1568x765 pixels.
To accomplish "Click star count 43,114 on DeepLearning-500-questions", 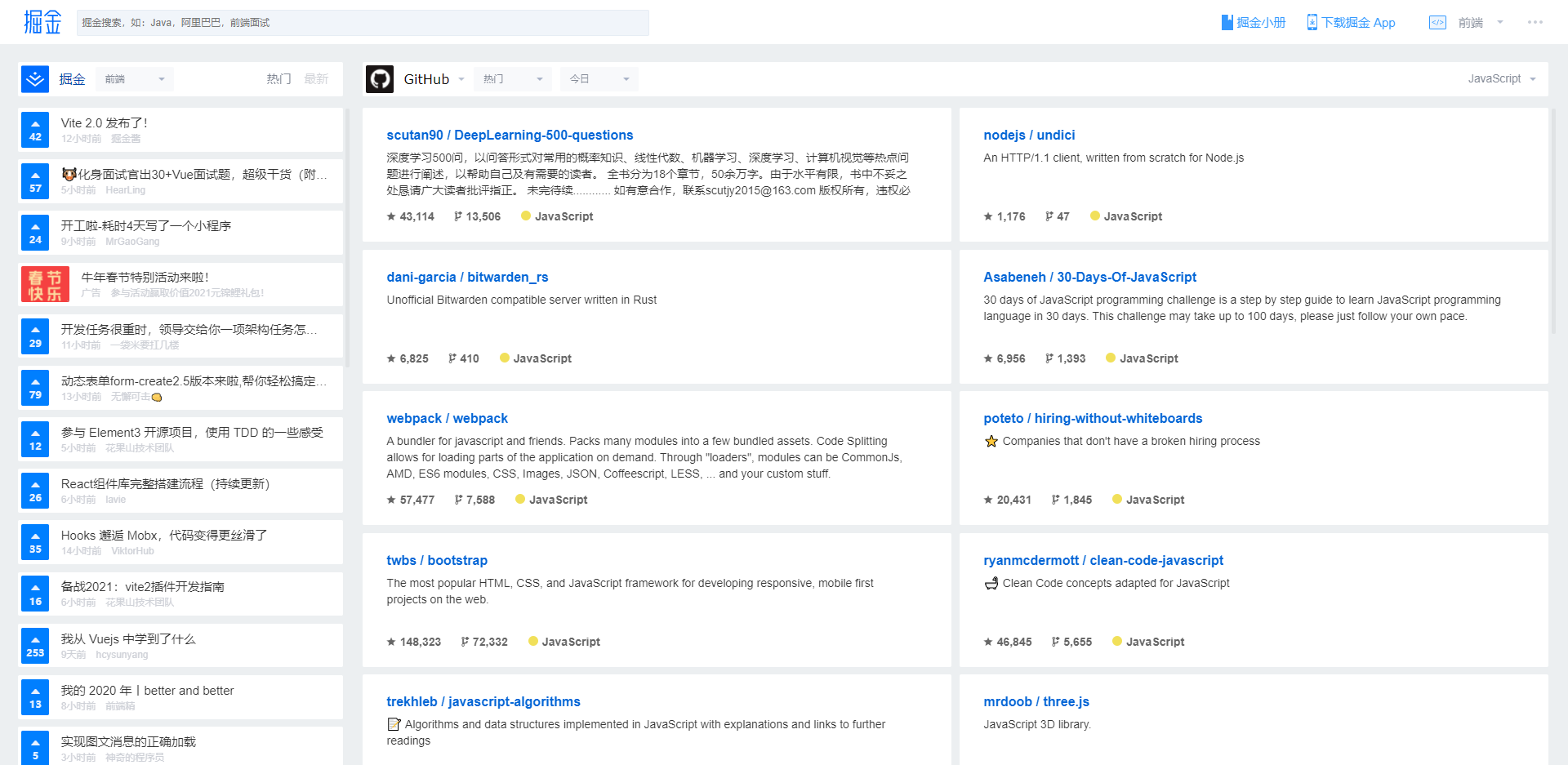I will [411, 216].
